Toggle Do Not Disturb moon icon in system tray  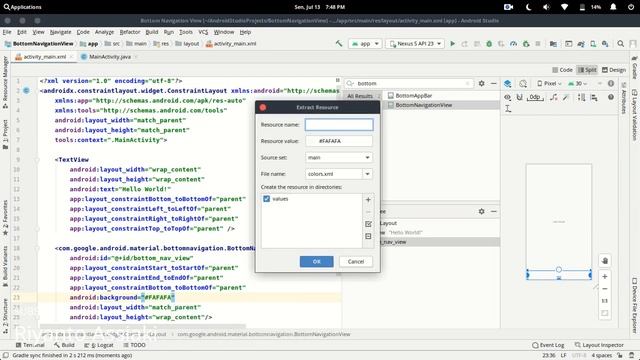coord(528,7)
